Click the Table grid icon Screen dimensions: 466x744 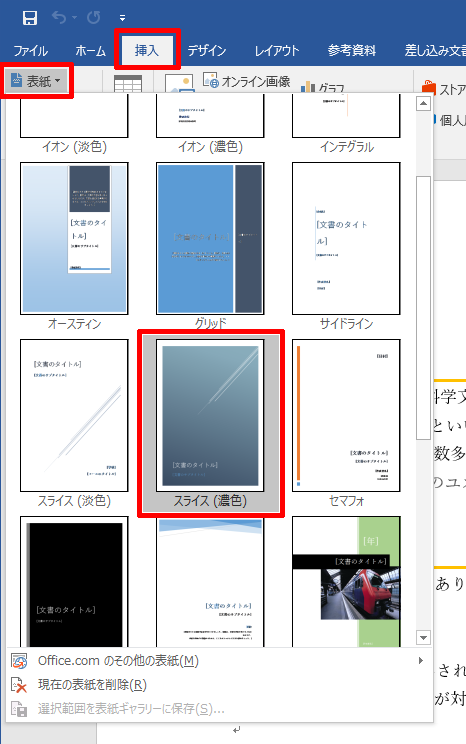click(128, 84)
